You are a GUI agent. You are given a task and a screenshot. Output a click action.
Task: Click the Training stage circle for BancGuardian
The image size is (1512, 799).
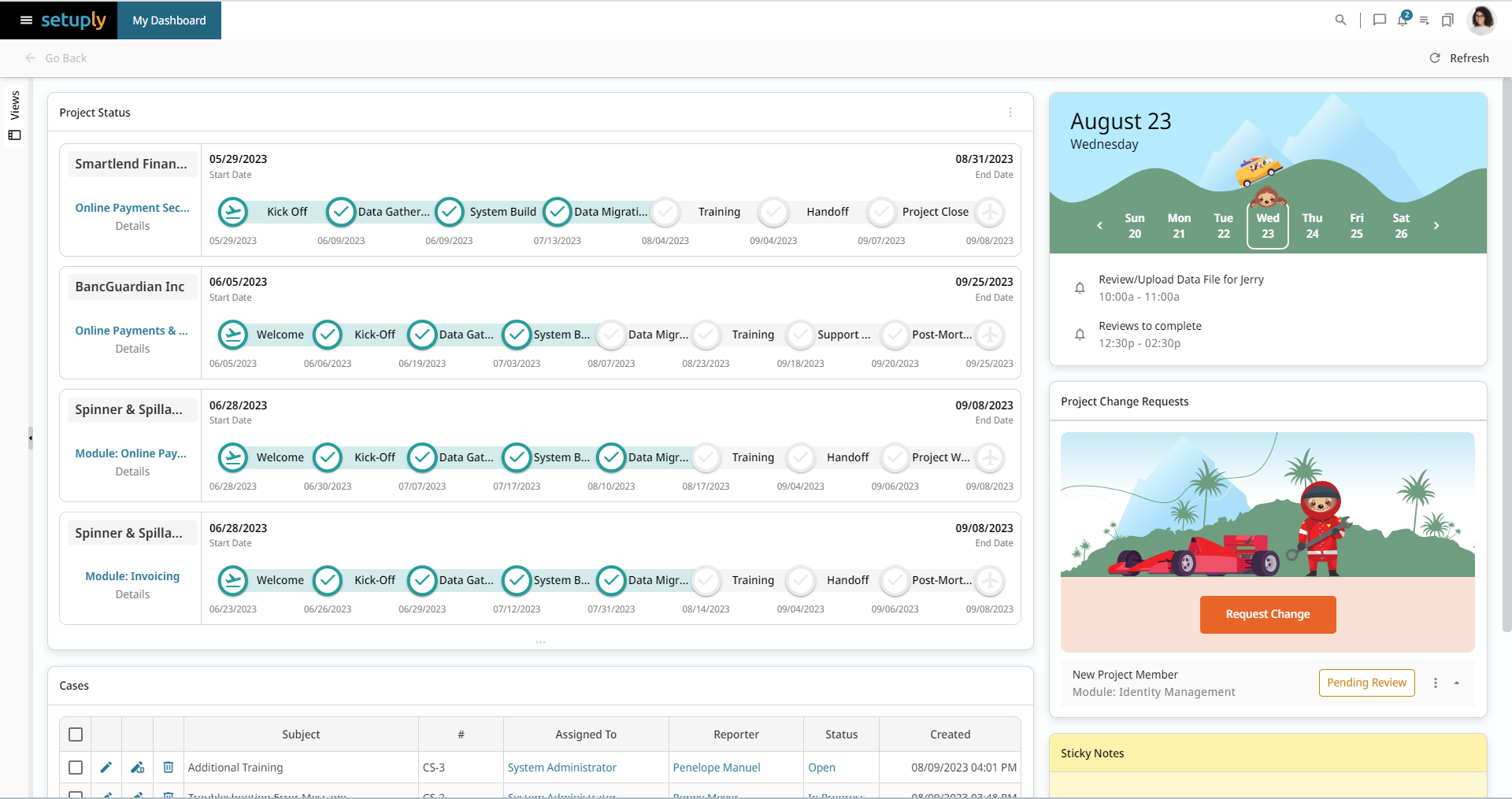pos(706,335)
